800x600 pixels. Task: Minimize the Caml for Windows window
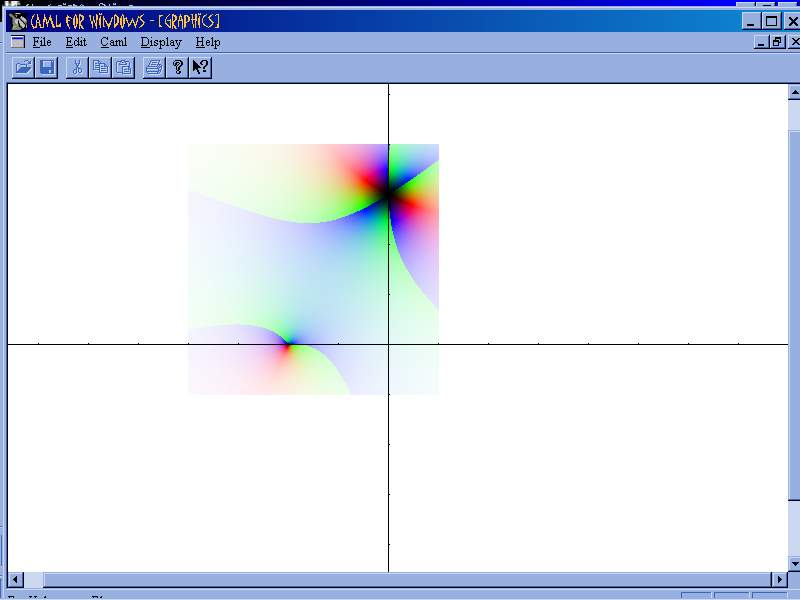click(751, 21)
